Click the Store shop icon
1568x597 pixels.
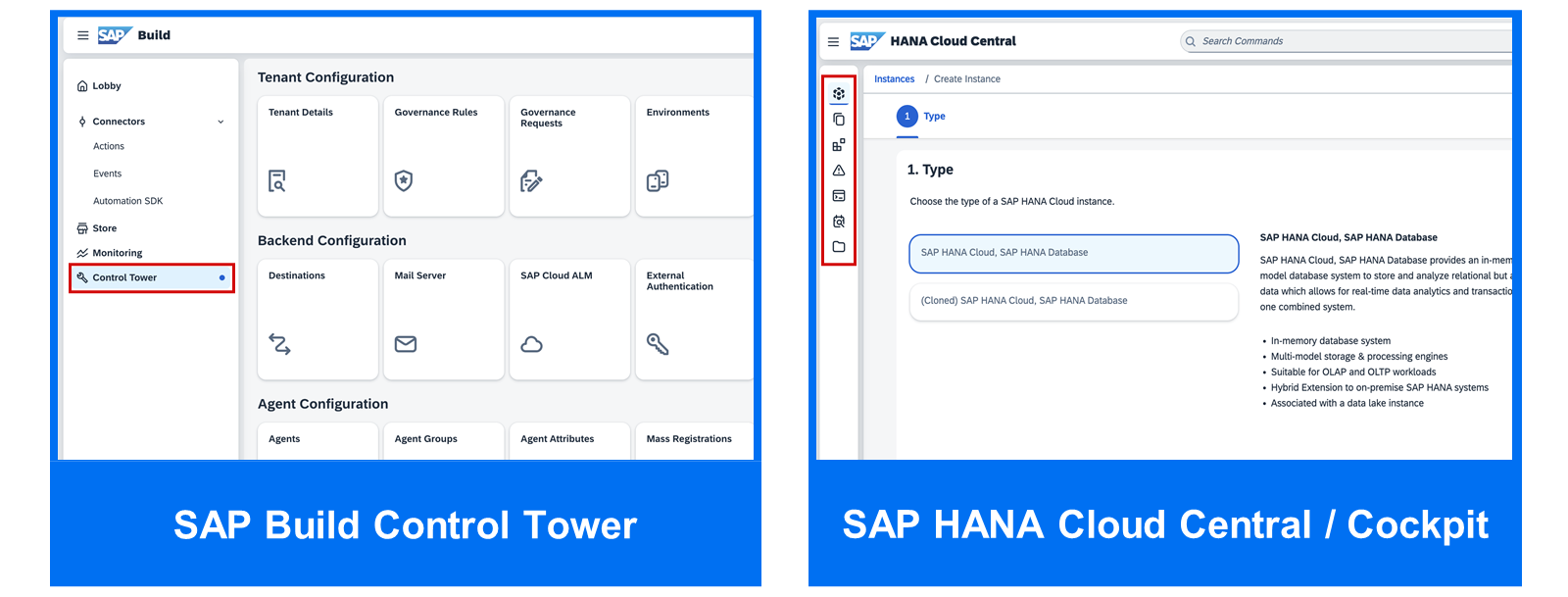coord(82,228)
